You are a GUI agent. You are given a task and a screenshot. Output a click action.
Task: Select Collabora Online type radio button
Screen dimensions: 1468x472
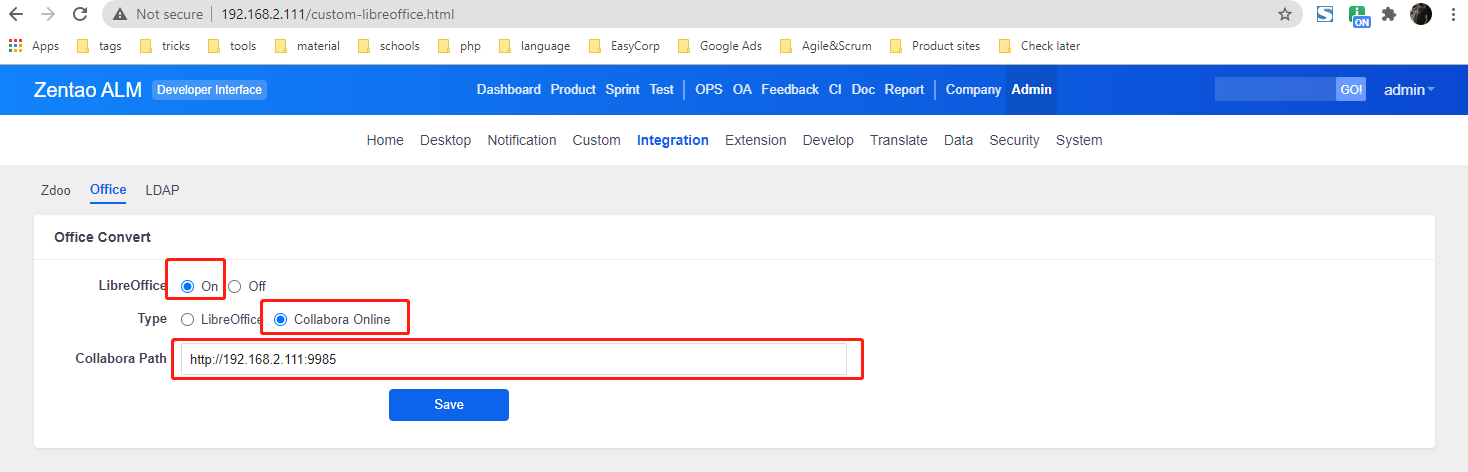[281, 320]
